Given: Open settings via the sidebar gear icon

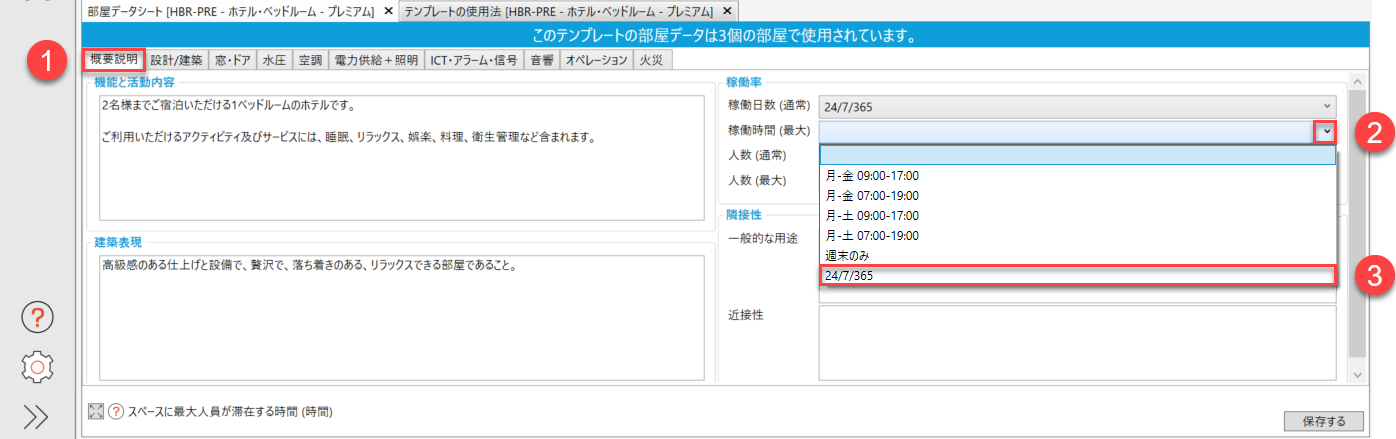Looking at the screenshot, I should click(x=37, y=367).
